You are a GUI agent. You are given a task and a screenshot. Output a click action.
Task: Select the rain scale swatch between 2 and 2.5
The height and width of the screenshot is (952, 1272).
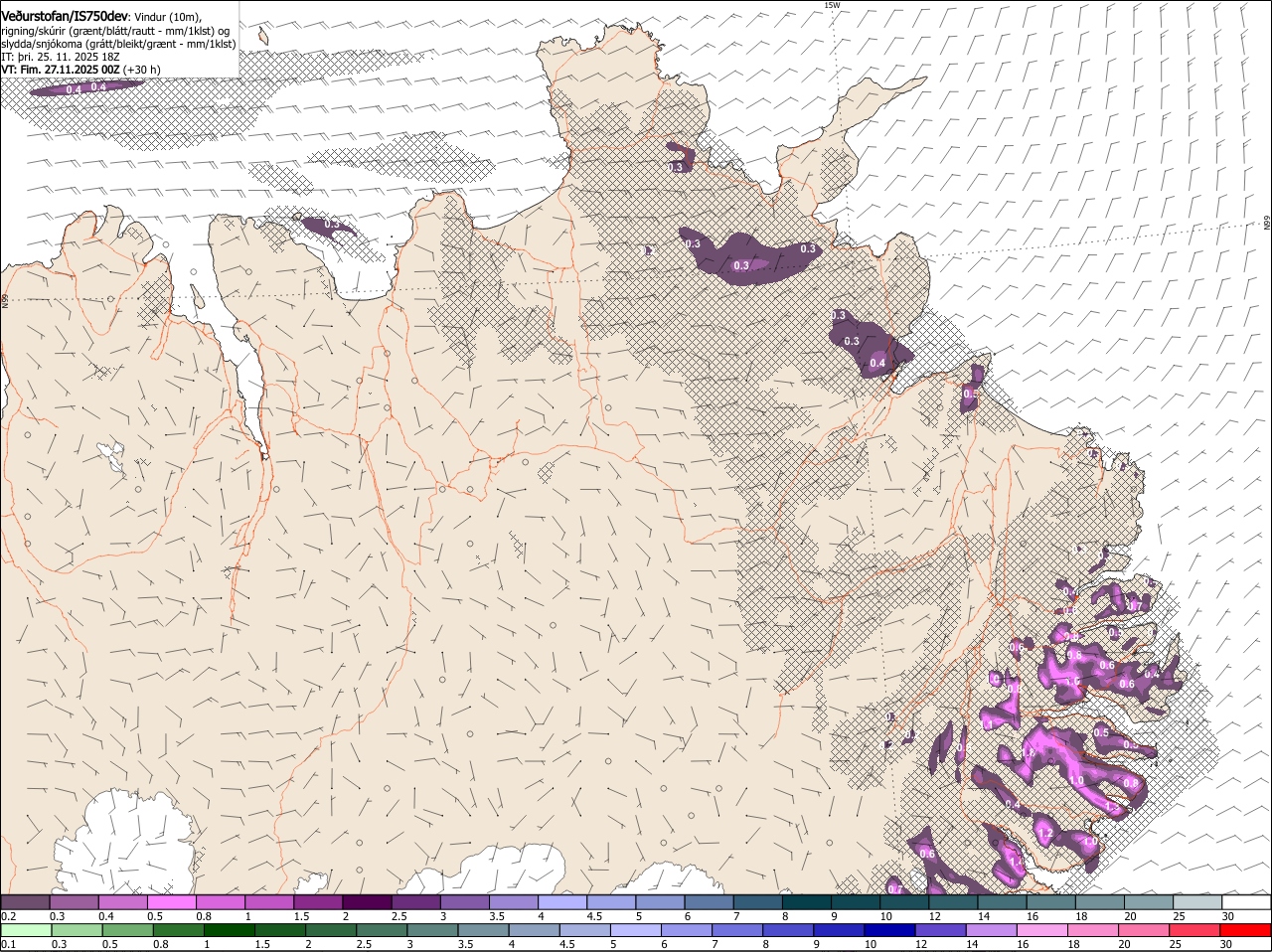pos(331,930)
